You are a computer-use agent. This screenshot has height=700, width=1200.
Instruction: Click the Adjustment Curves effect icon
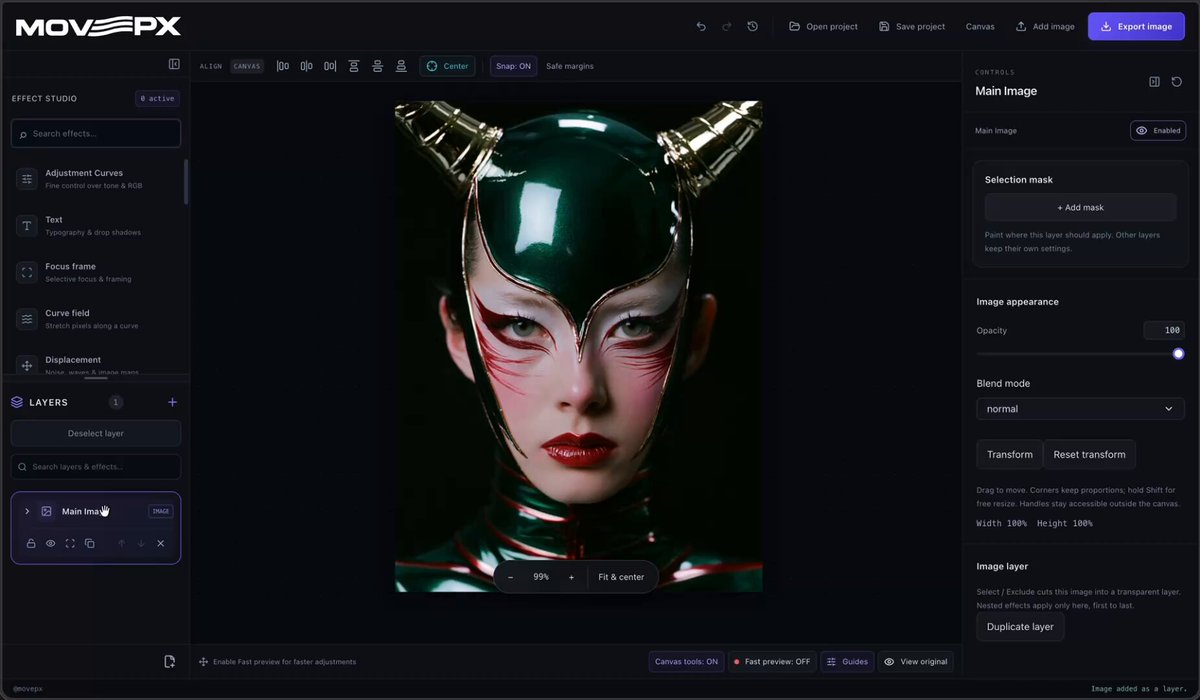(27, 179)
